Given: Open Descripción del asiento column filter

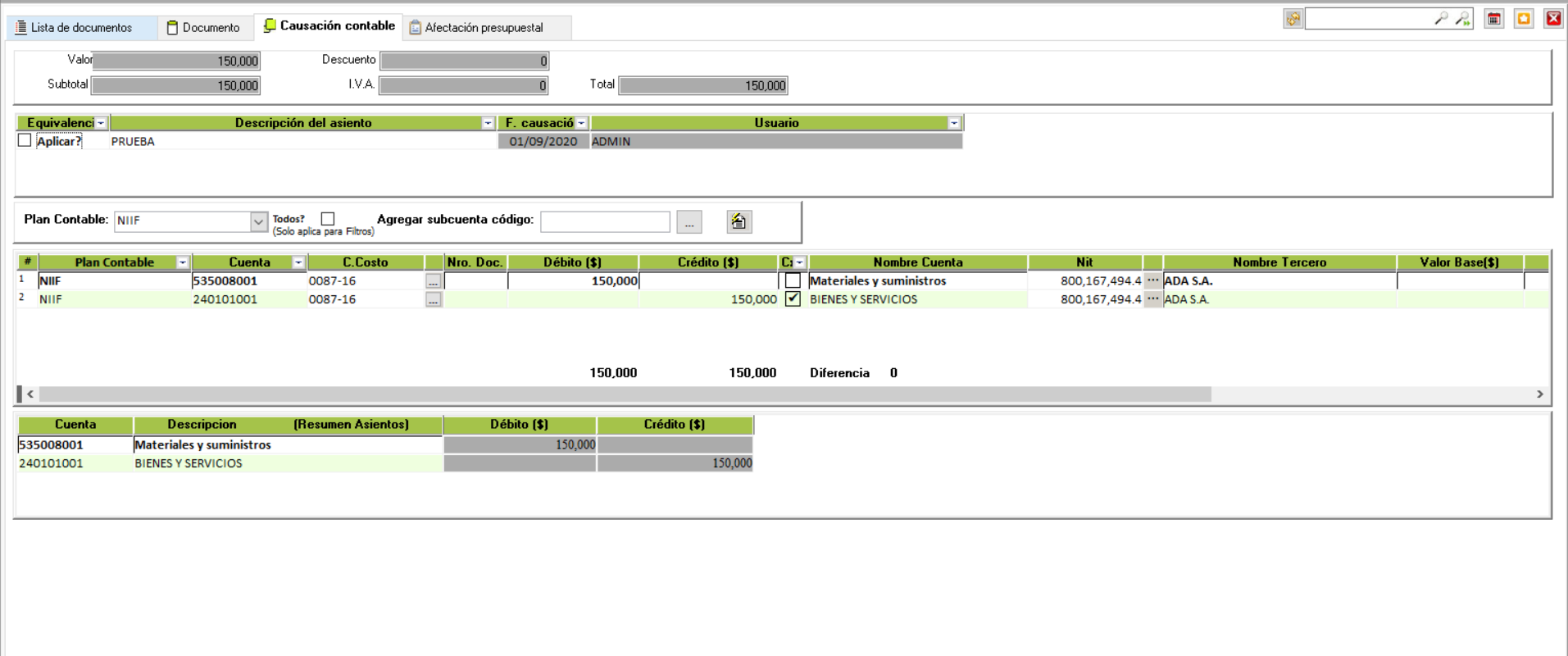Looking at the screenshot, I should [488, 123].
